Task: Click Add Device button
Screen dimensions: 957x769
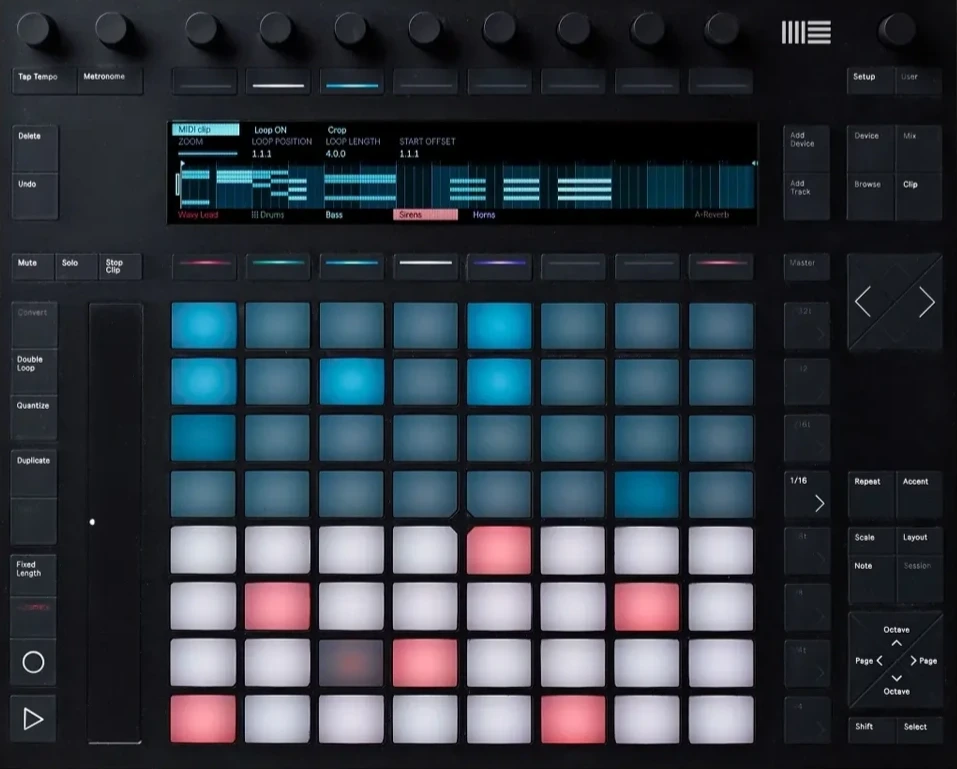Action: (x=806, y=148)
